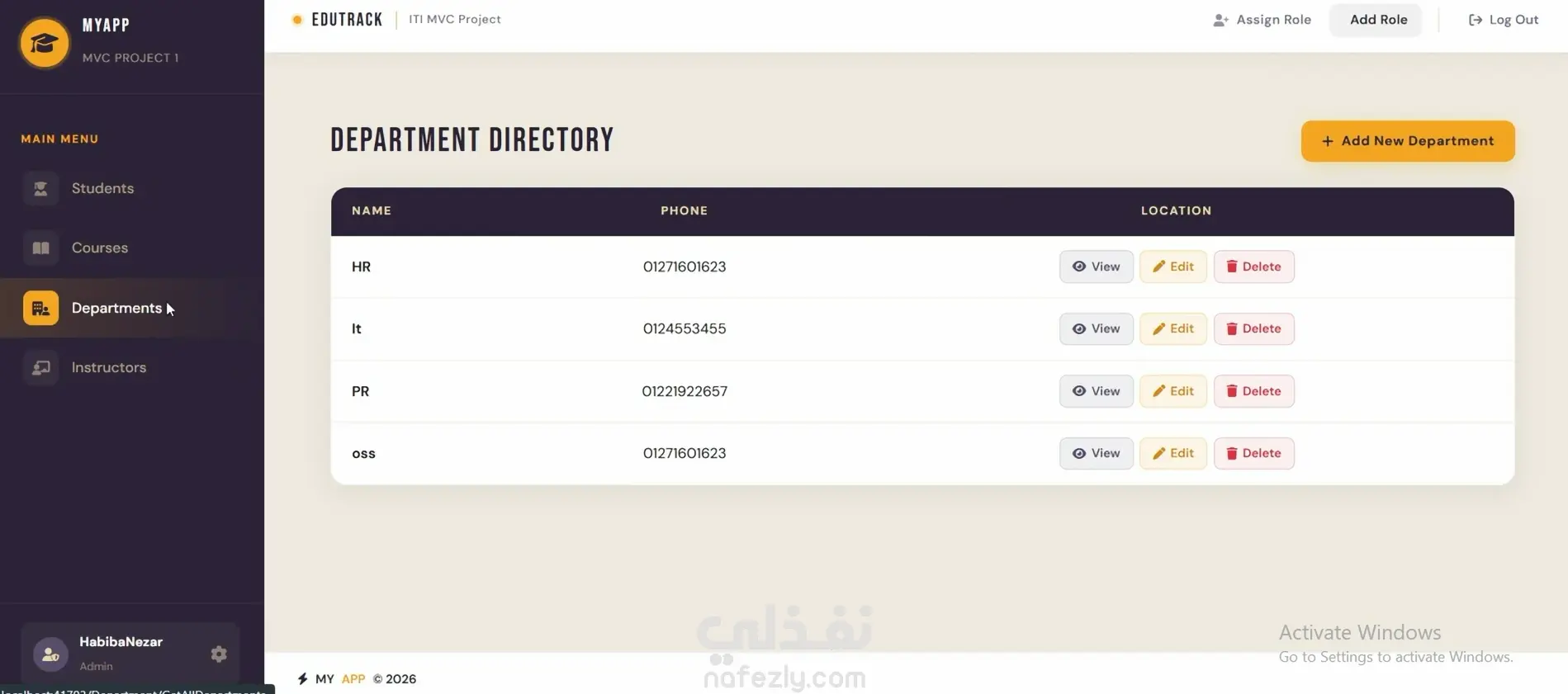View the oss department

coord(1096,453)
